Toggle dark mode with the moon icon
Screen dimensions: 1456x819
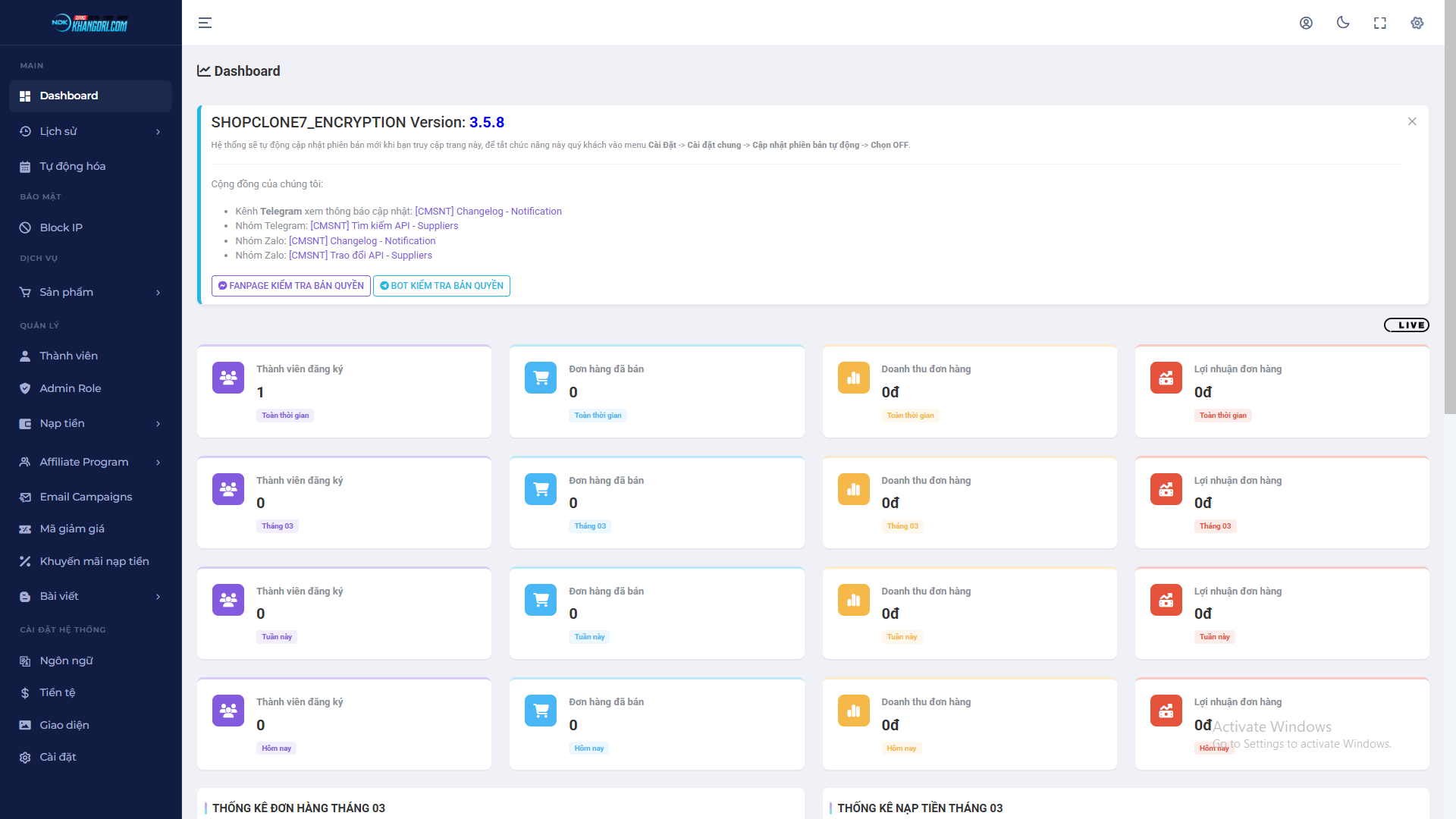(1343, 23)
